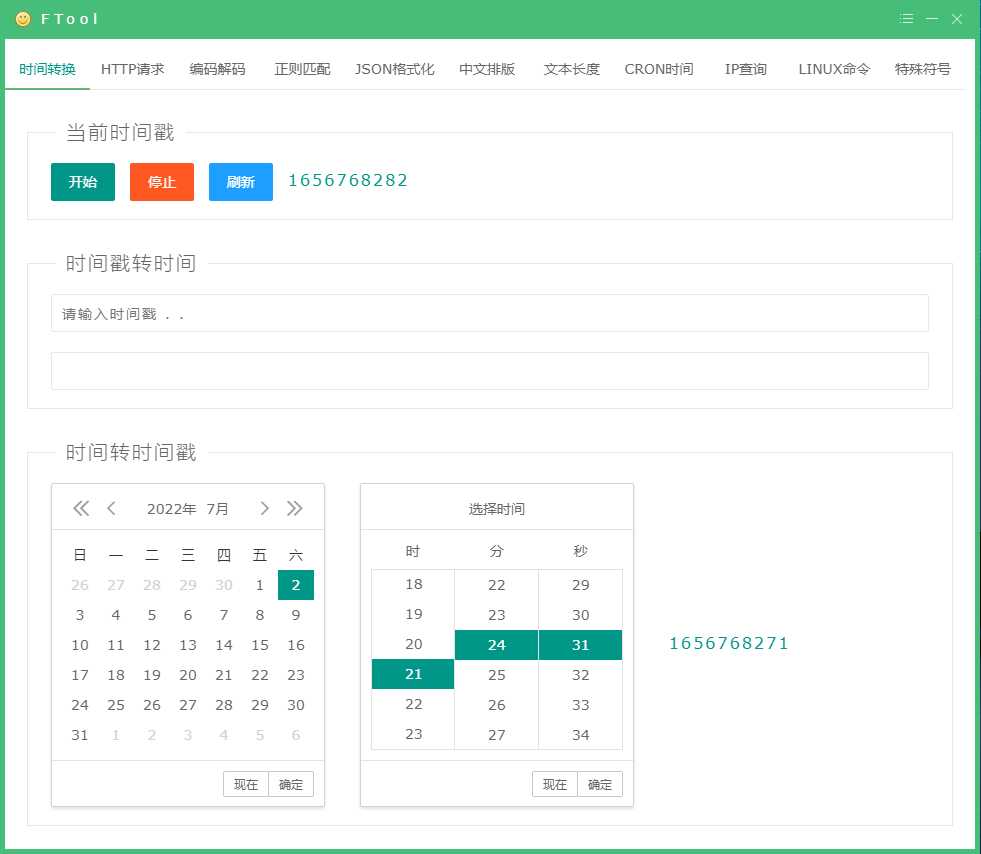Click the blue 刷新 button
The width and height of the screenshot is (981, 854).
[x=240, y=182]
